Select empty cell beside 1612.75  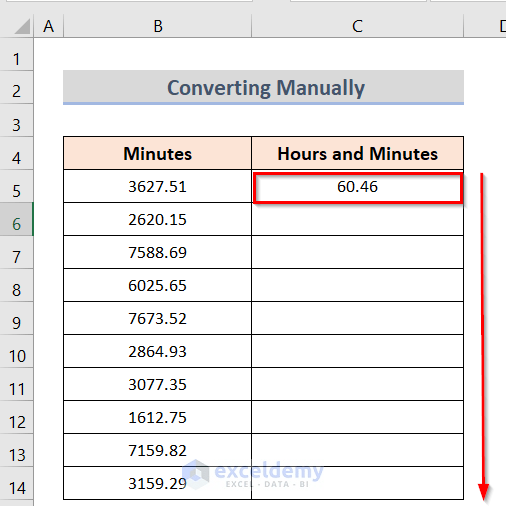(x=357, y=417)
